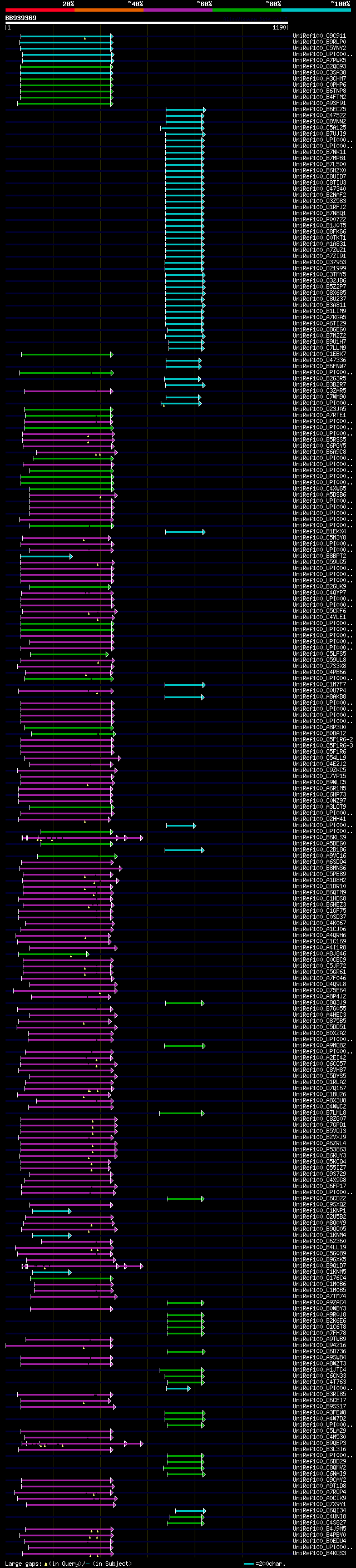Select hit label UniRef100_B7N8Q1
This screenshot has width=356, height=1568.
tap(319, 213)
